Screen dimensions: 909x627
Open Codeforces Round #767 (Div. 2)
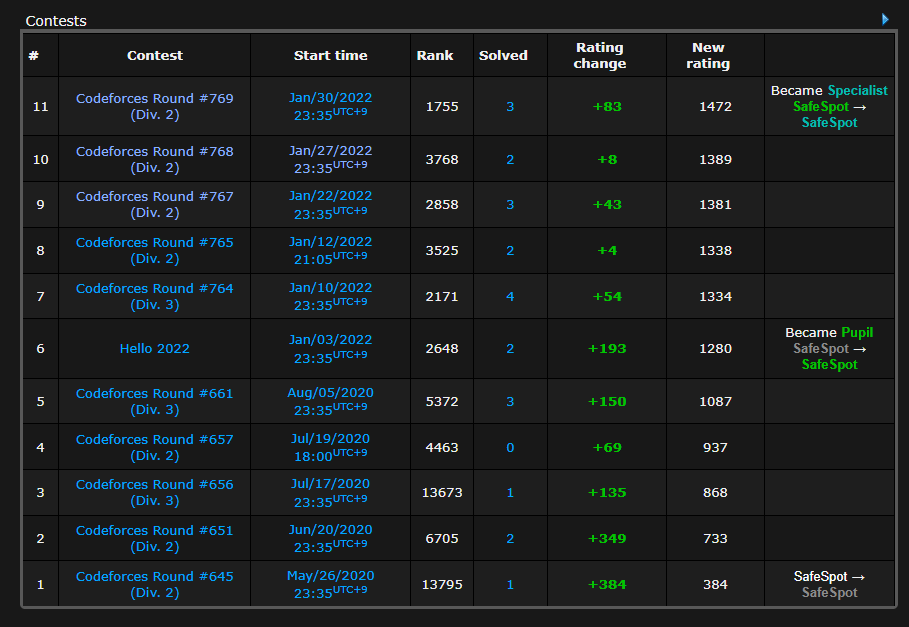coord(155,205)
